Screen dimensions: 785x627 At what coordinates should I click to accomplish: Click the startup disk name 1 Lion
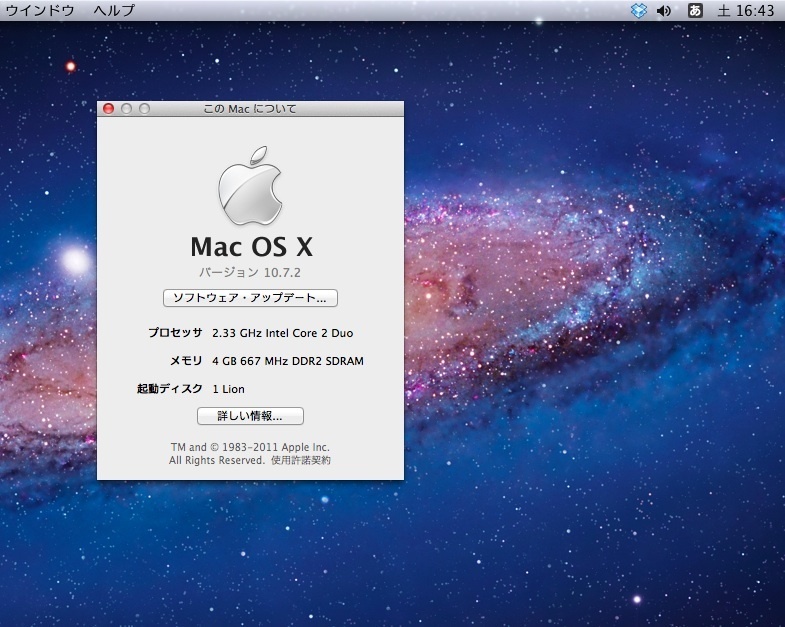point(228,389)
